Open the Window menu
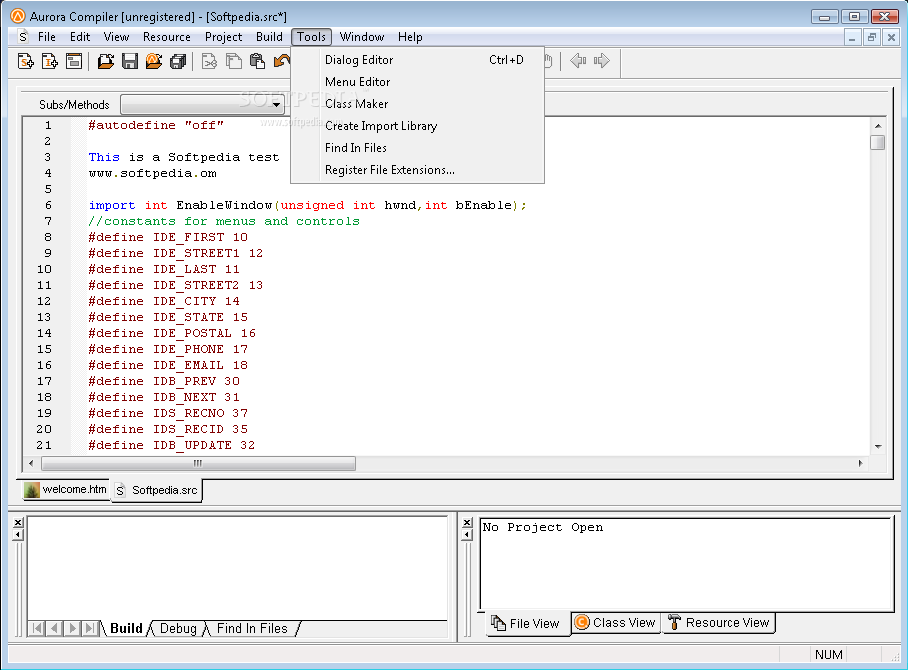The height and width of the screenshot is (670, 908). 362,37
